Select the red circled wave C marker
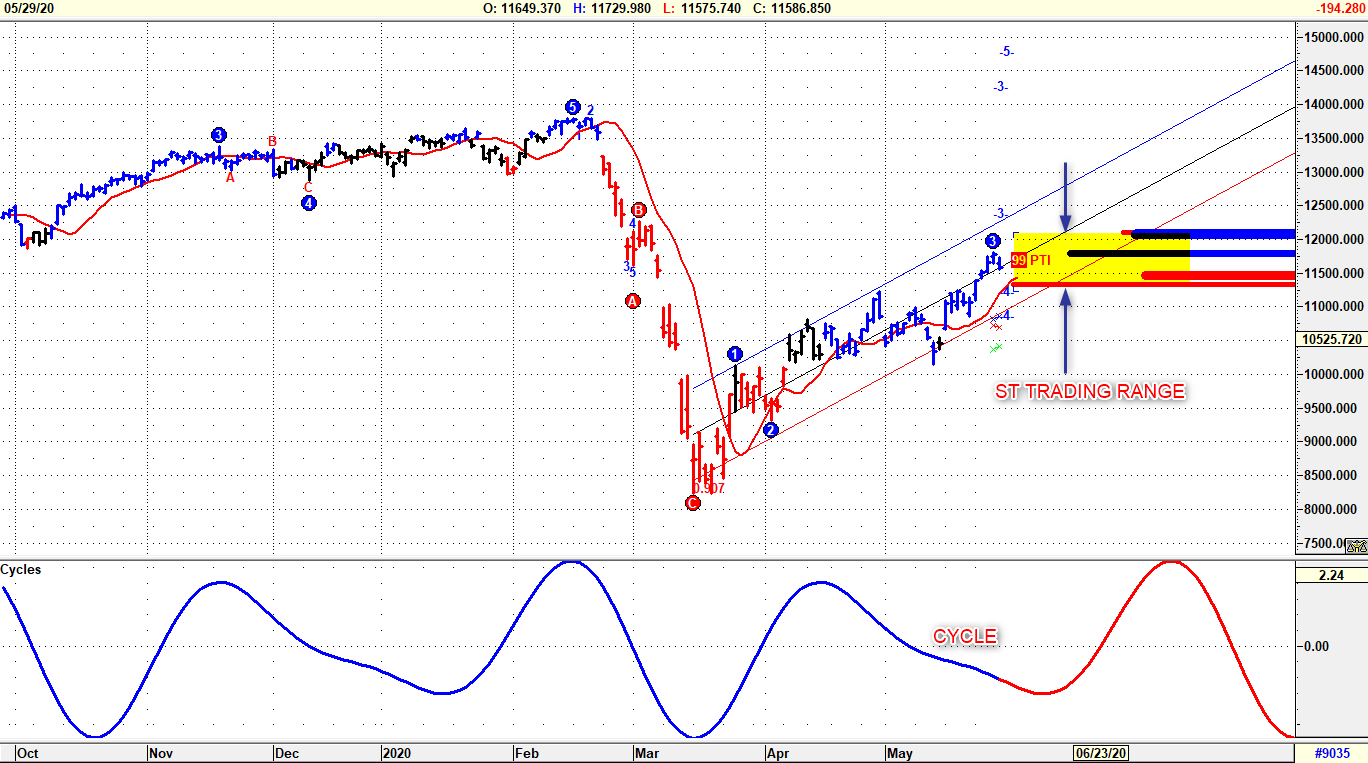The height and width of the screenshot is (763, 1368). coord(693,503)
